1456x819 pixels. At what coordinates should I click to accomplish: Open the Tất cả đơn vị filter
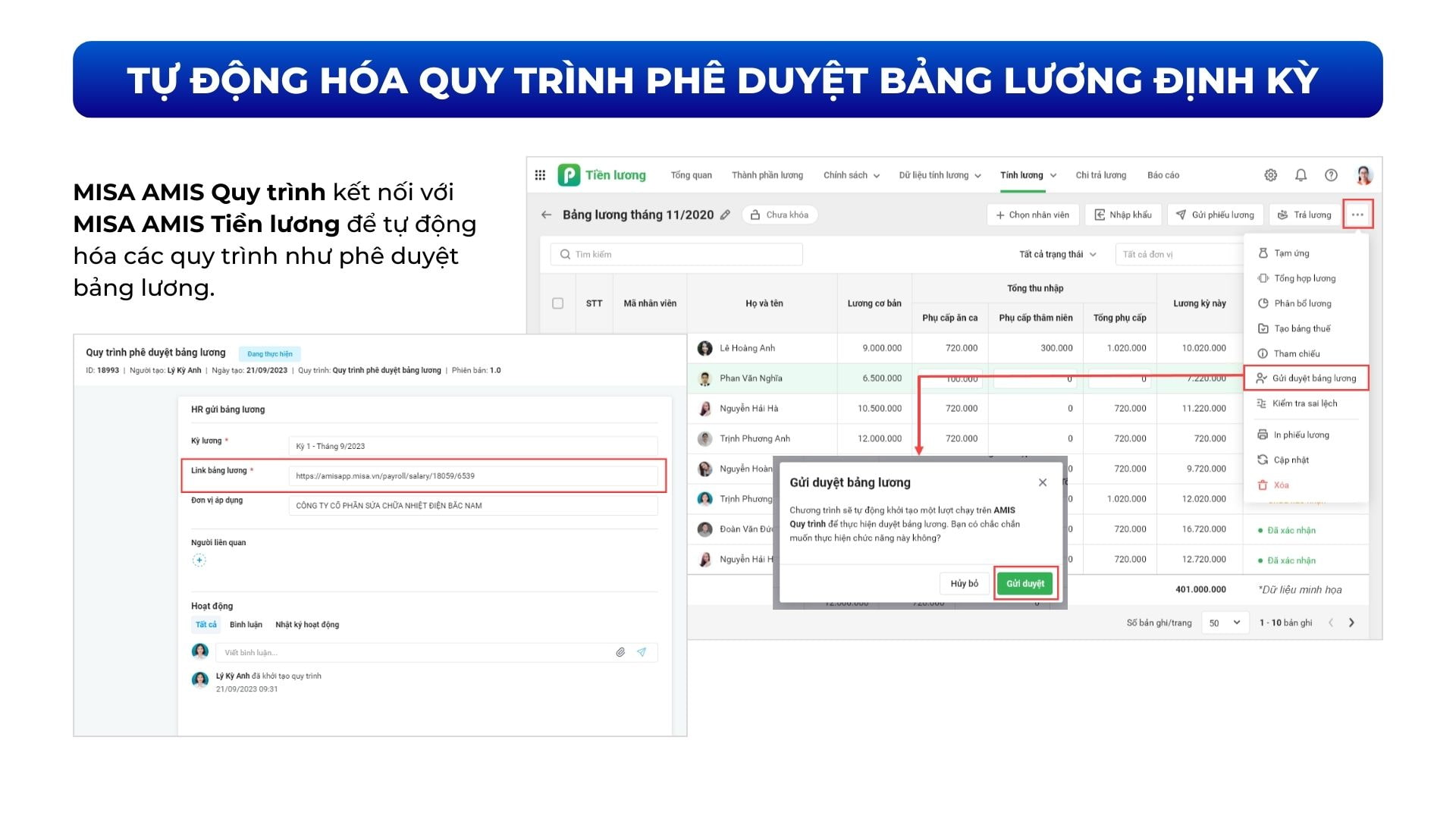tap(1179, 254)
